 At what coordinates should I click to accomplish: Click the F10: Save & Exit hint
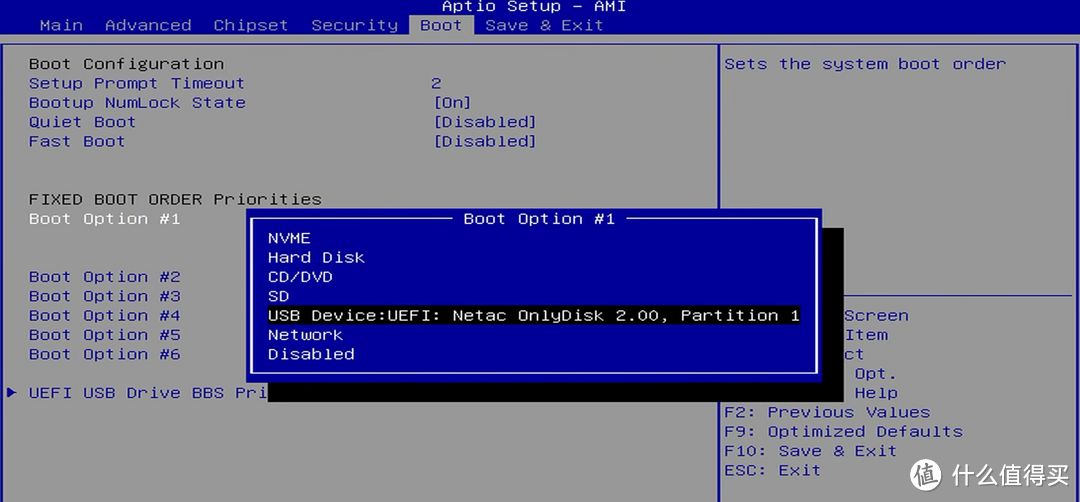810,451
